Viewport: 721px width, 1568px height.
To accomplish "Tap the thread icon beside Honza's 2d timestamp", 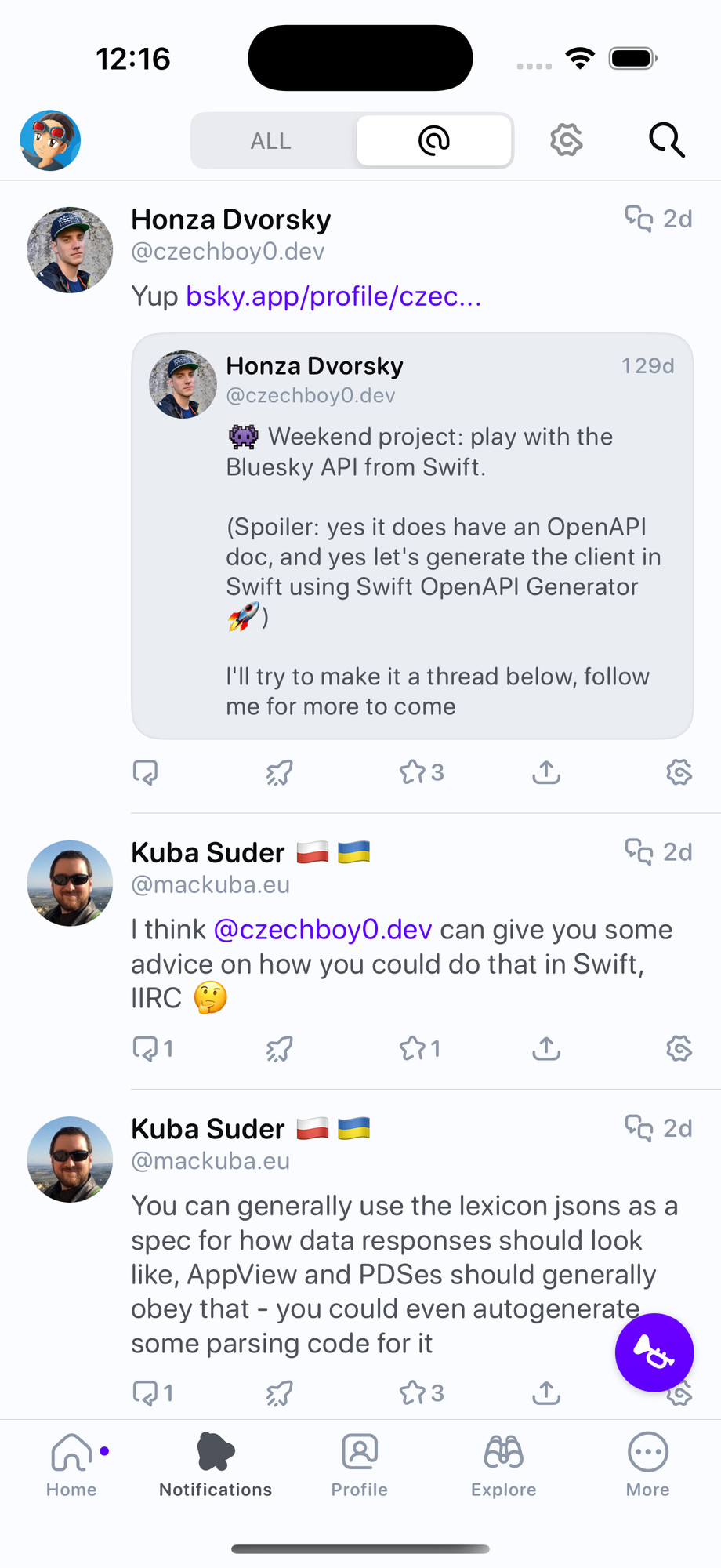I will [639, 219].
